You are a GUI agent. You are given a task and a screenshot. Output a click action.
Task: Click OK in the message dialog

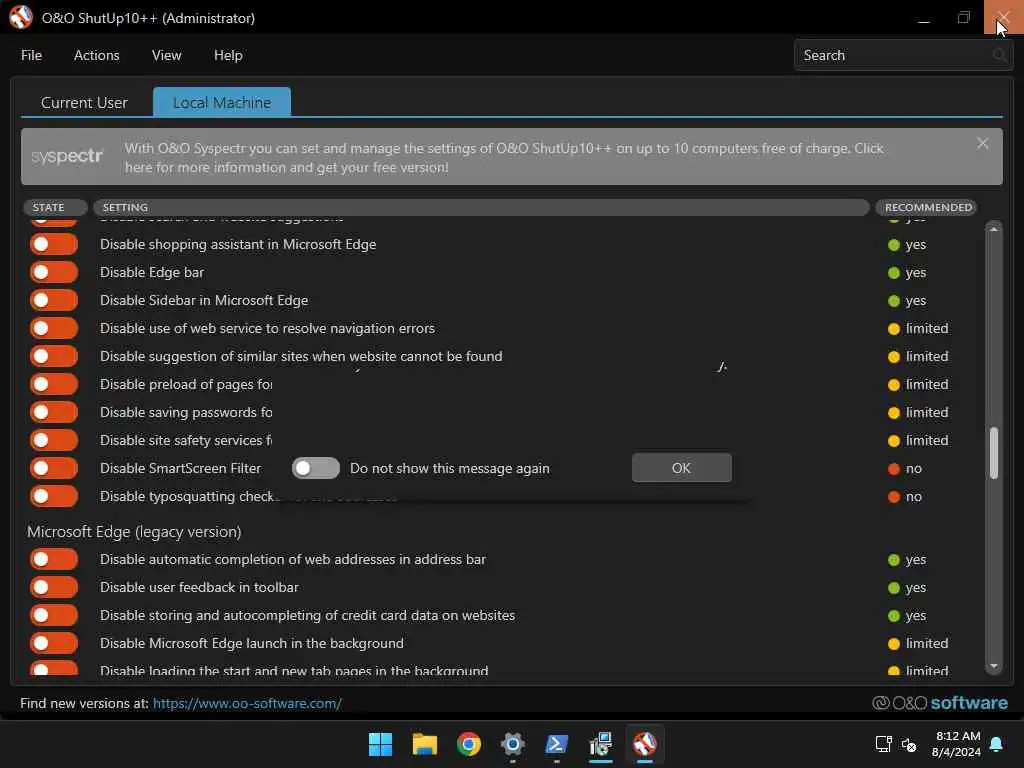(x=681, y=468)
